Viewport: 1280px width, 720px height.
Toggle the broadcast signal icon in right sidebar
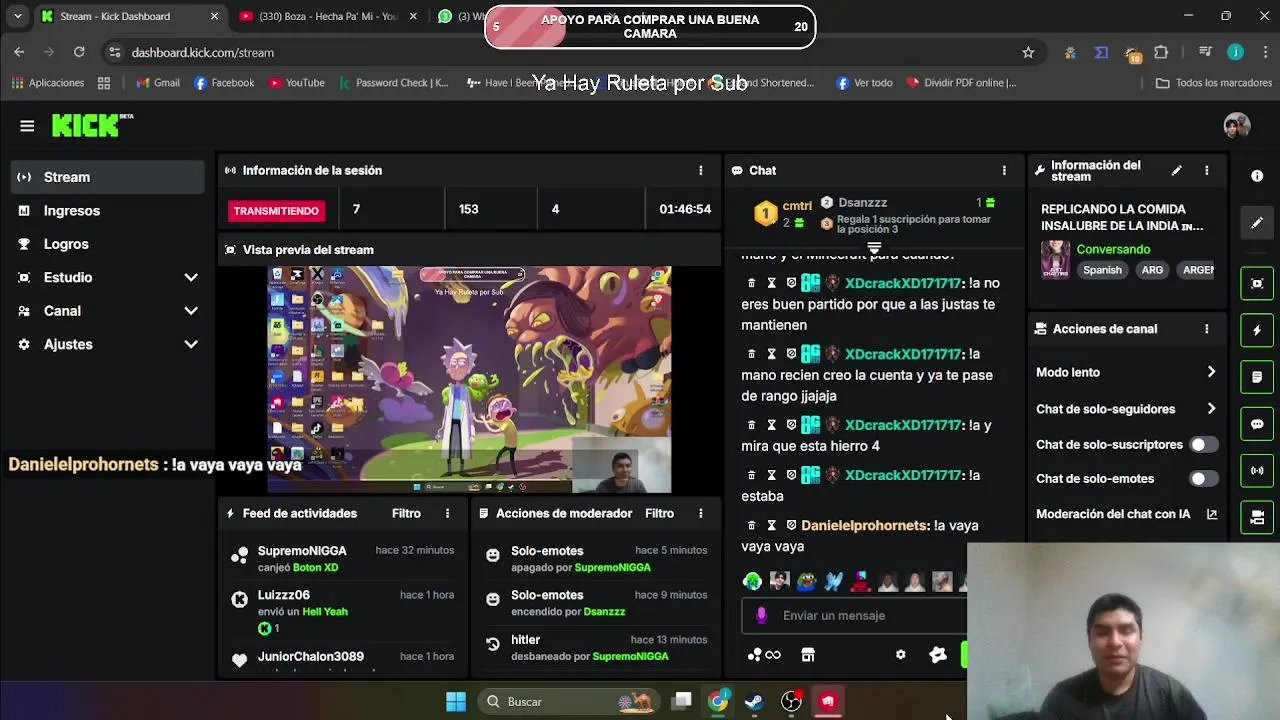tap(1257, 471)
